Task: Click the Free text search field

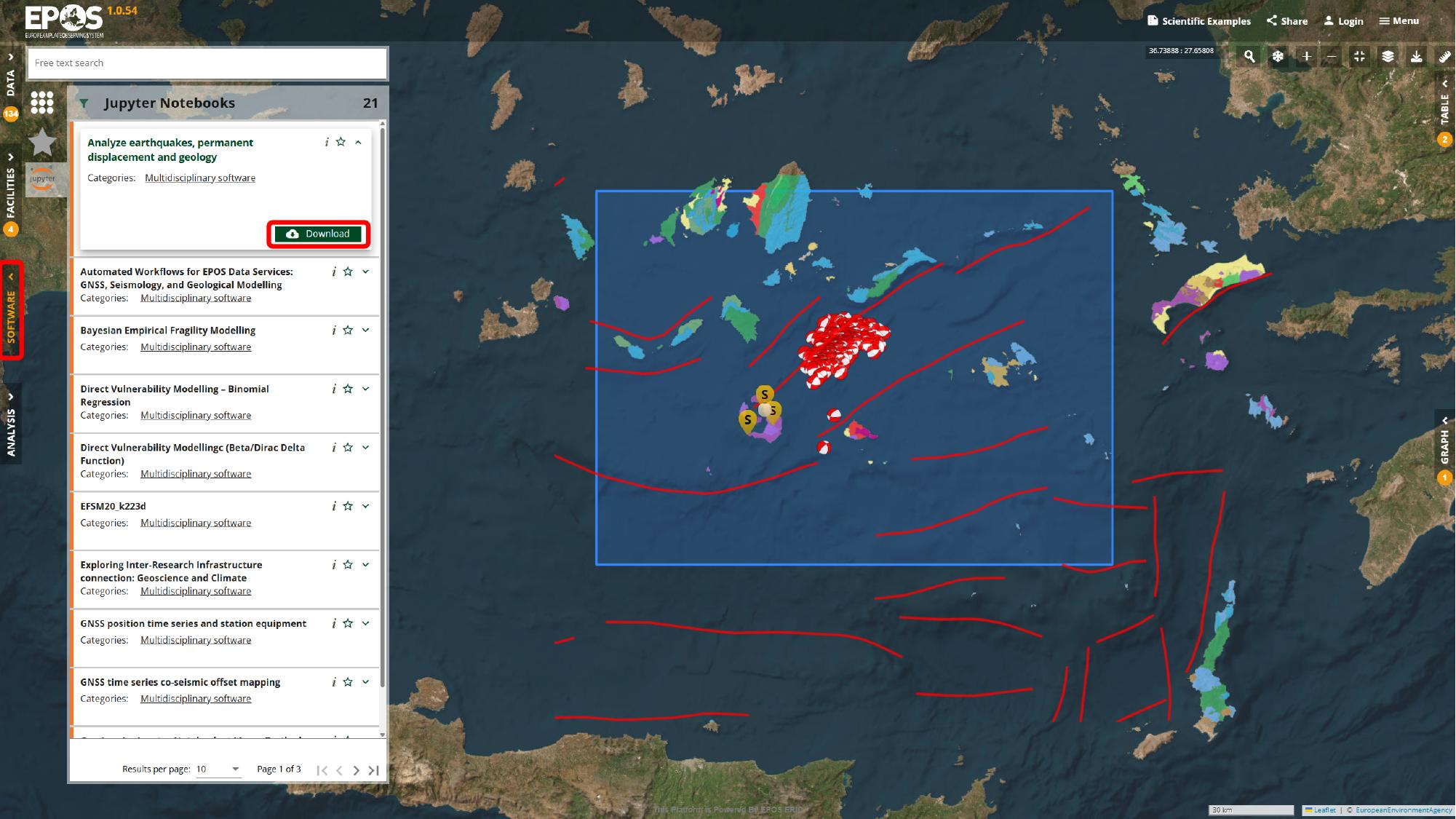Action: (x=207, y=63)
